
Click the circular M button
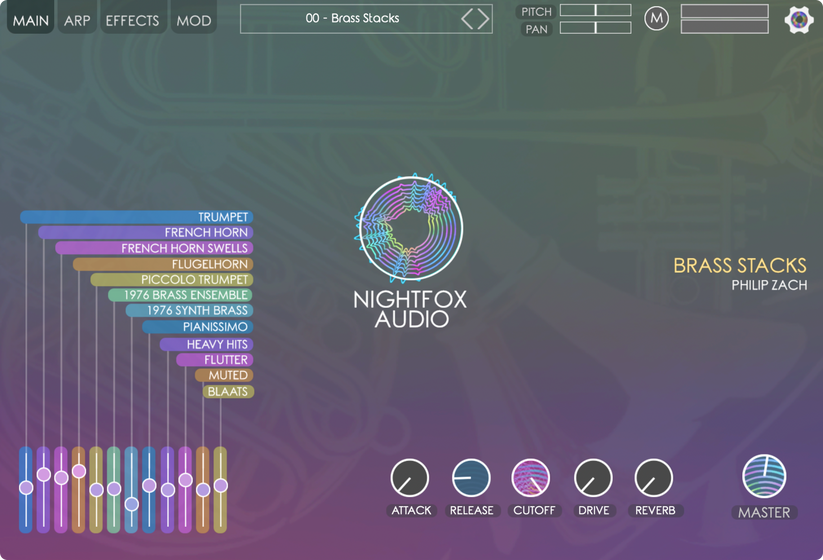[x=656, y=18]
